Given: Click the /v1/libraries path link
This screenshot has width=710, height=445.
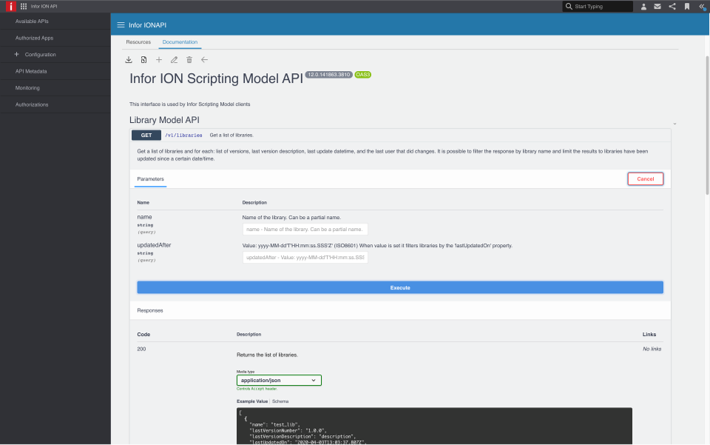Looking at the screenshot, I should pyautogui.click(x=183, y=135).
